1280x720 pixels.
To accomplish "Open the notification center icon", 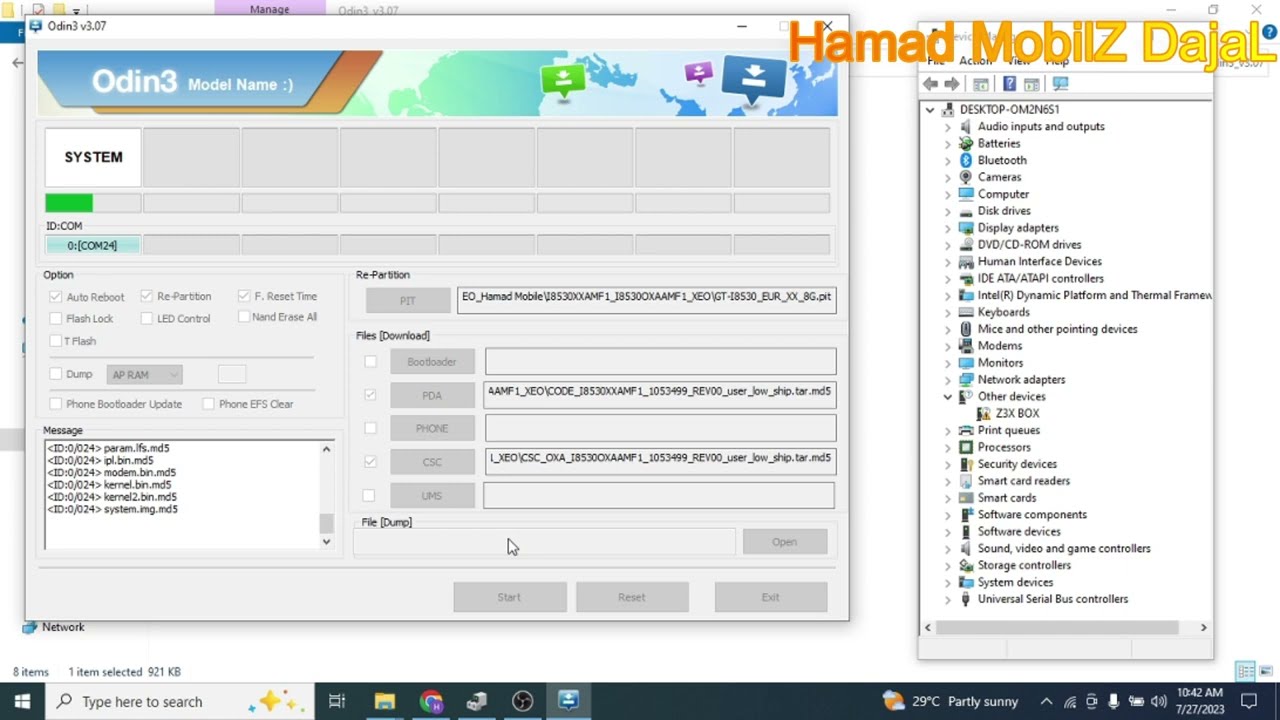I will point(1249,701).
